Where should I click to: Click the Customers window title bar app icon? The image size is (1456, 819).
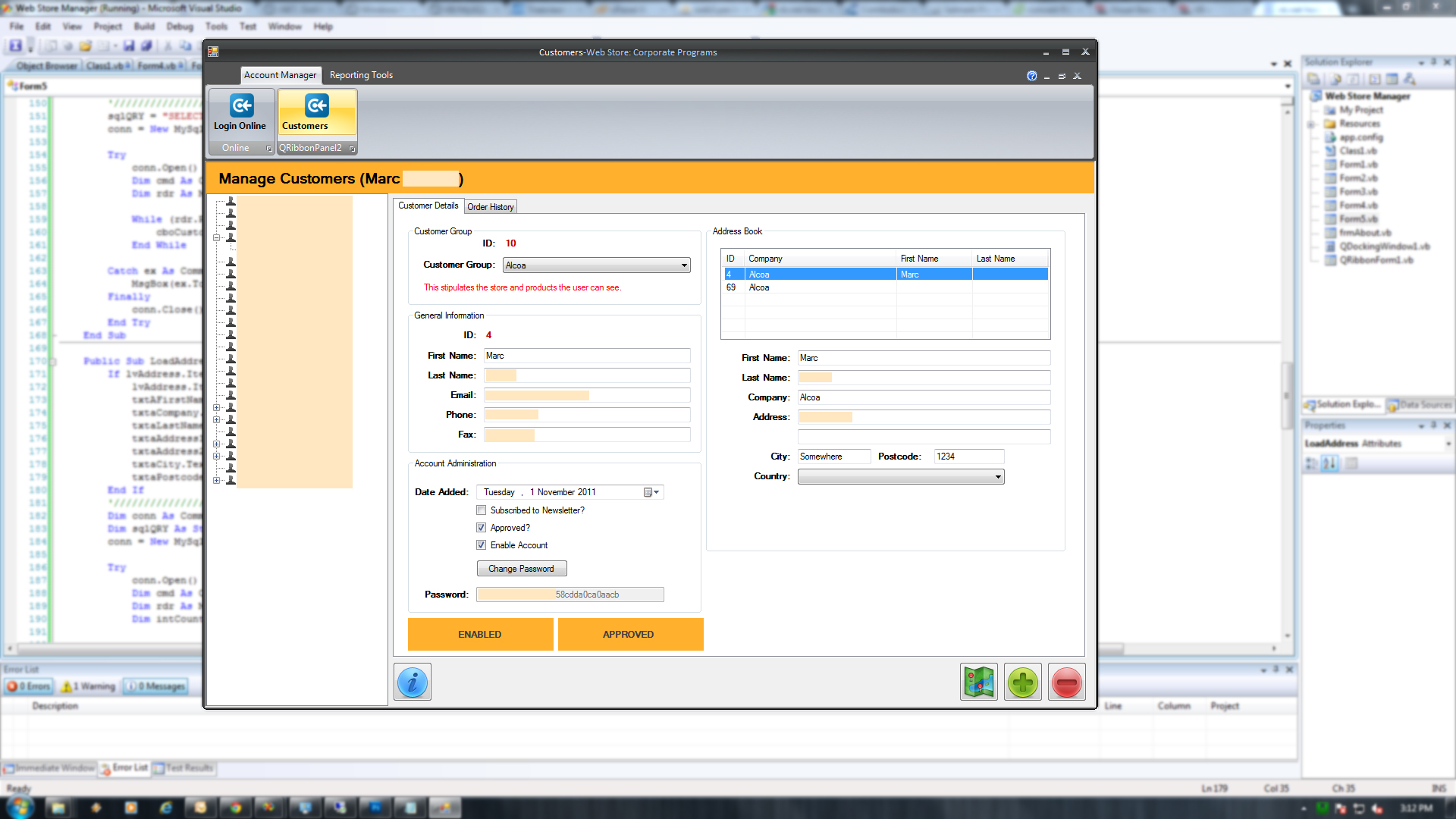[213, 52]
